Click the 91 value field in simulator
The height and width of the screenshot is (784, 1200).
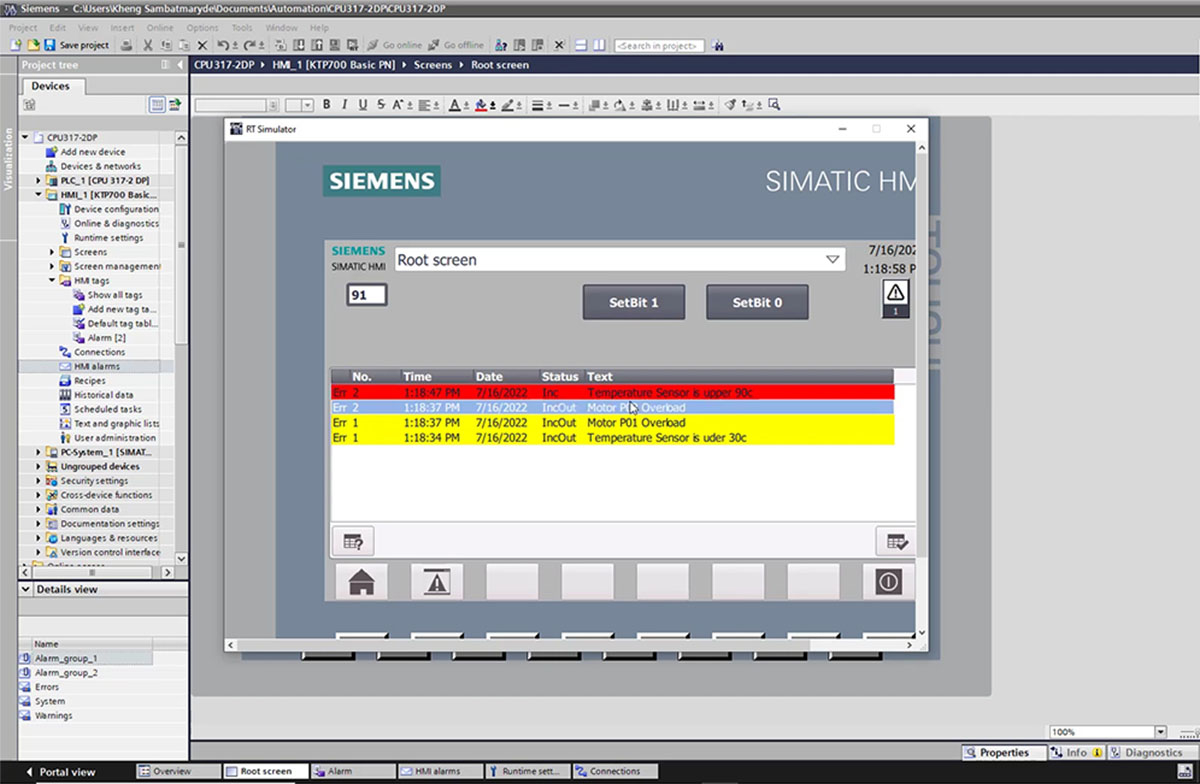coord(366,295)
